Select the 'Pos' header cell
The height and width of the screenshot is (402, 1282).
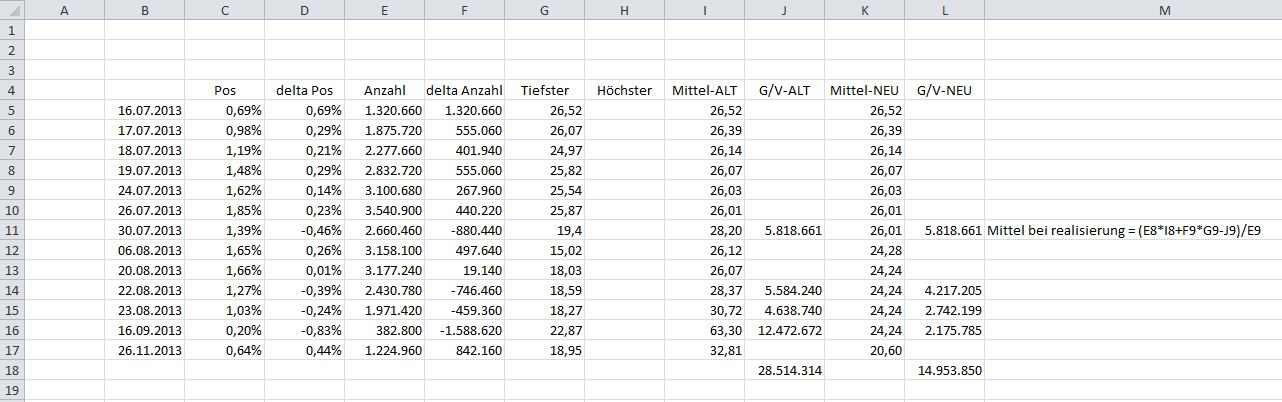point(224,90)
